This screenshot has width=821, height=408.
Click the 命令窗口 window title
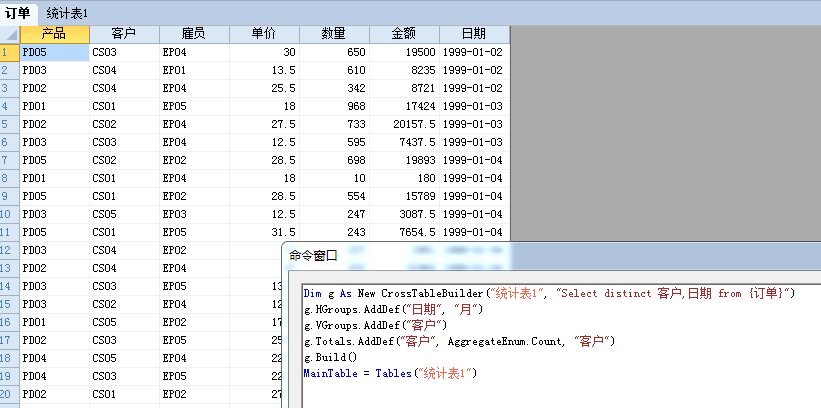point(313,256)
